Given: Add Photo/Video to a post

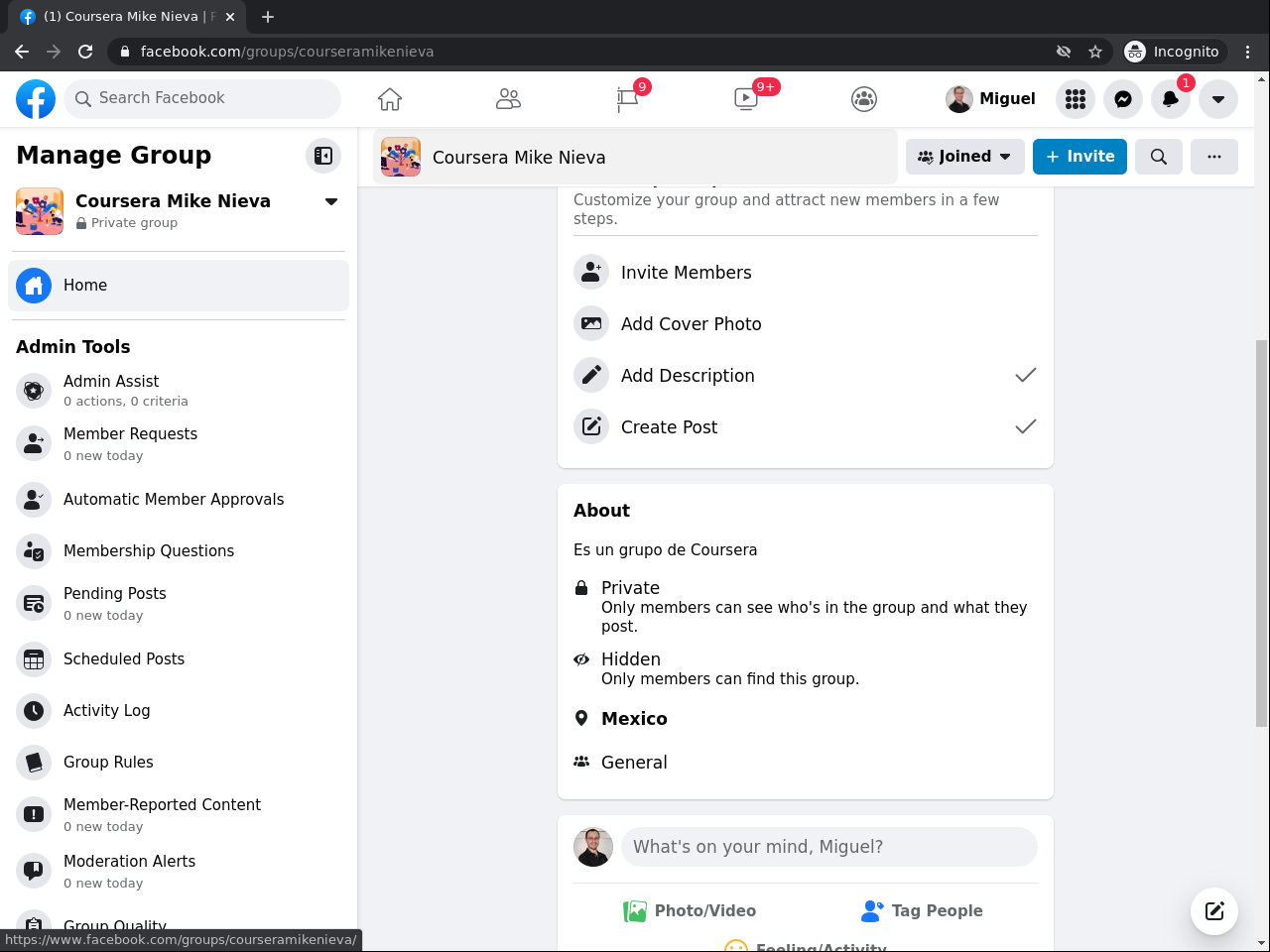Looking at the screenshot, I should pyautogui.click(x=690, y=911).
